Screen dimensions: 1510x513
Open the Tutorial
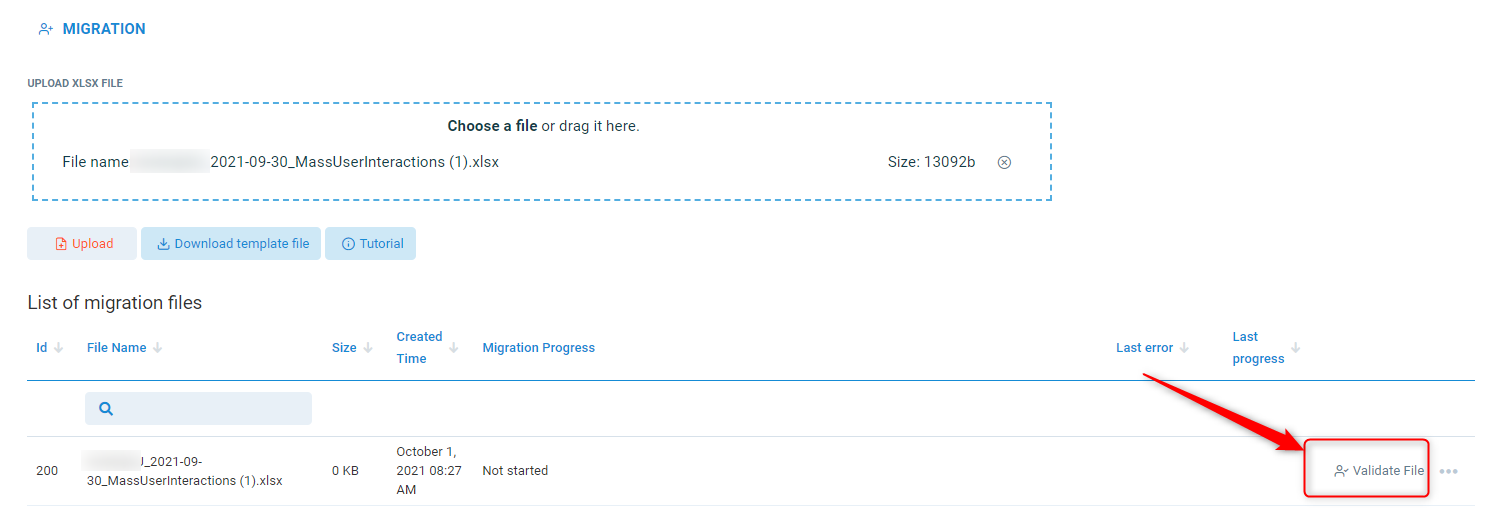pos(370,244)
